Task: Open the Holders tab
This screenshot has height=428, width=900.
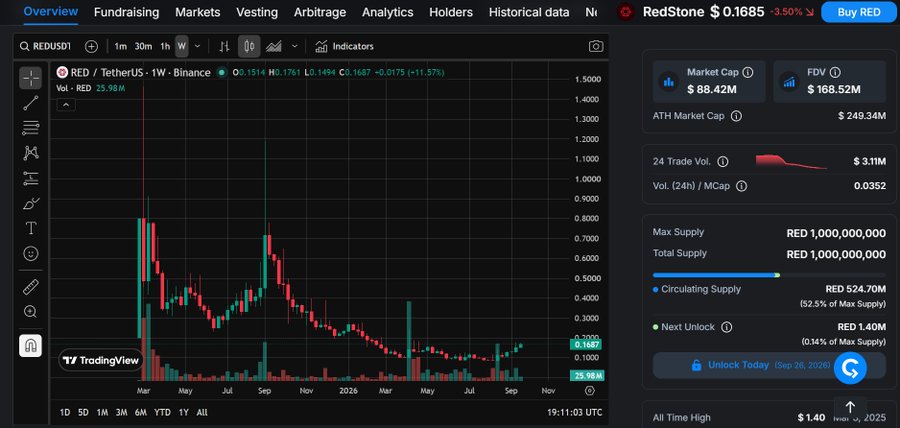Action: coord(451,12)
